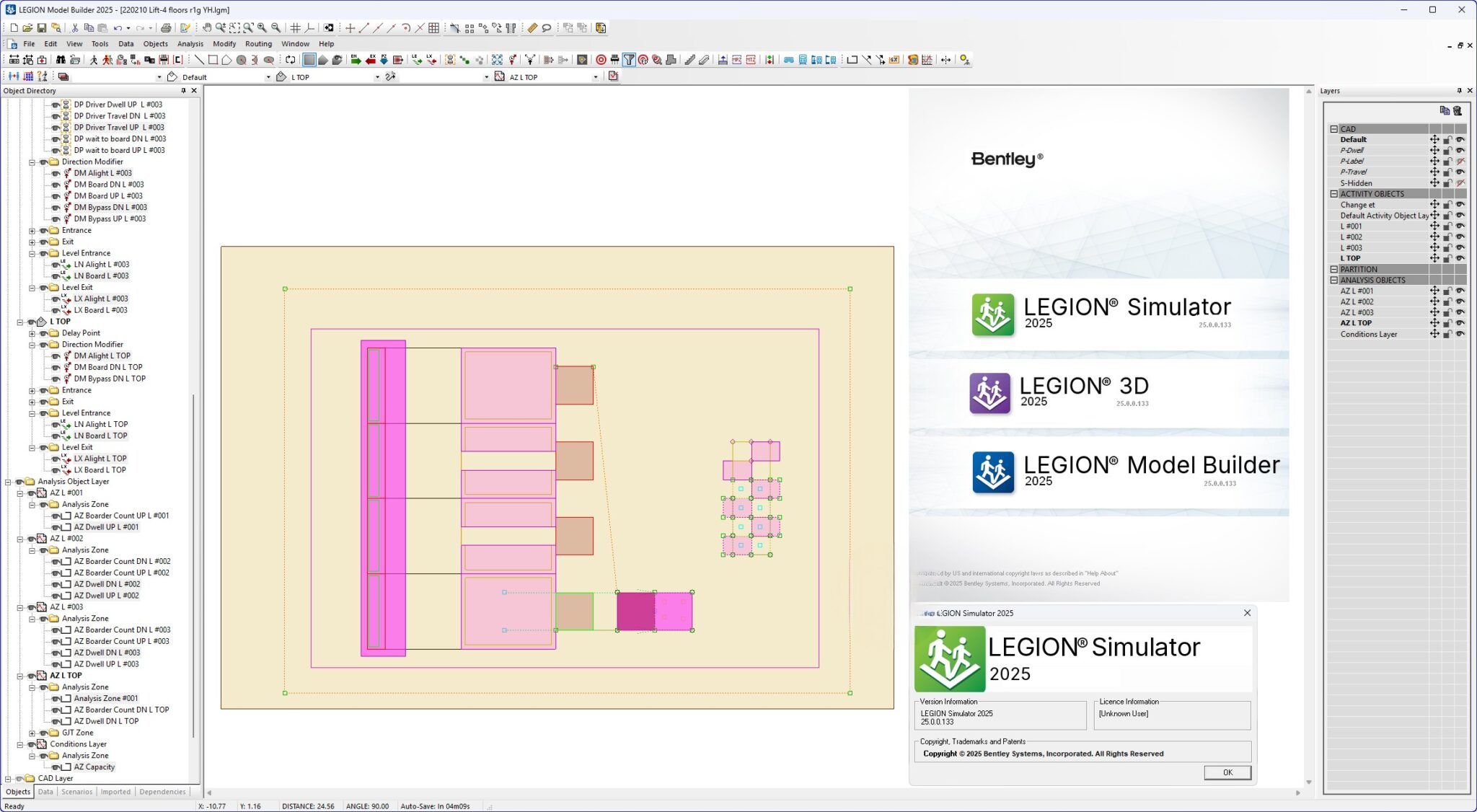Select the red Exit arrow tool

(x=370, y=60)
